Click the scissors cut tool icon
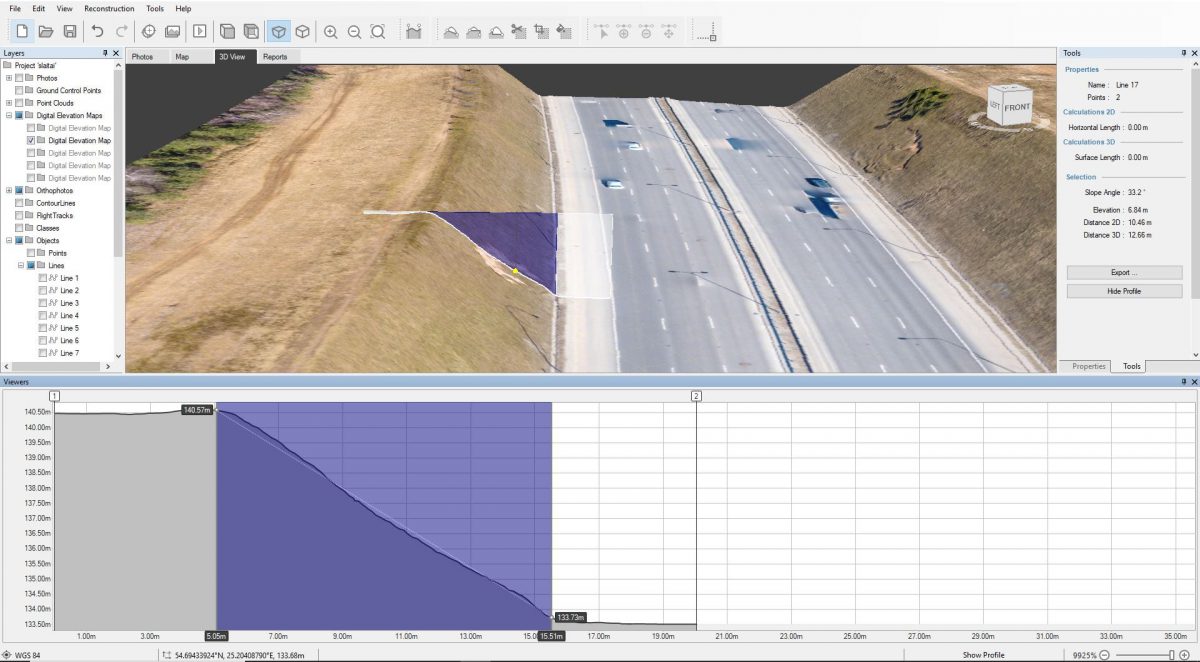The width and height of the screenshot is (1200, 662). click(520, 31)
